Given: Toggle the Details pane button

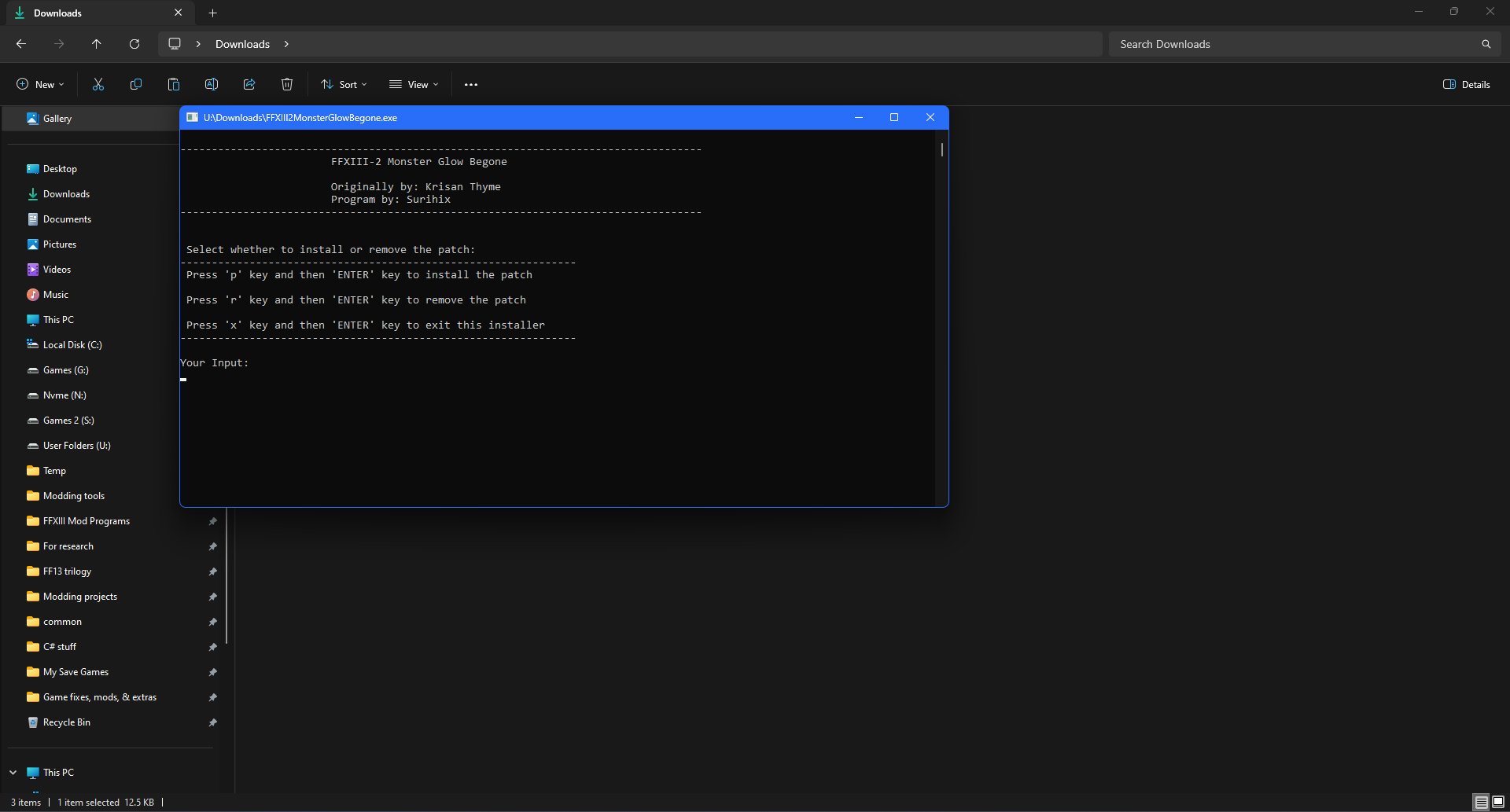Looking at the screenshot, I should pyautogui.click(x=1467, y=84).
